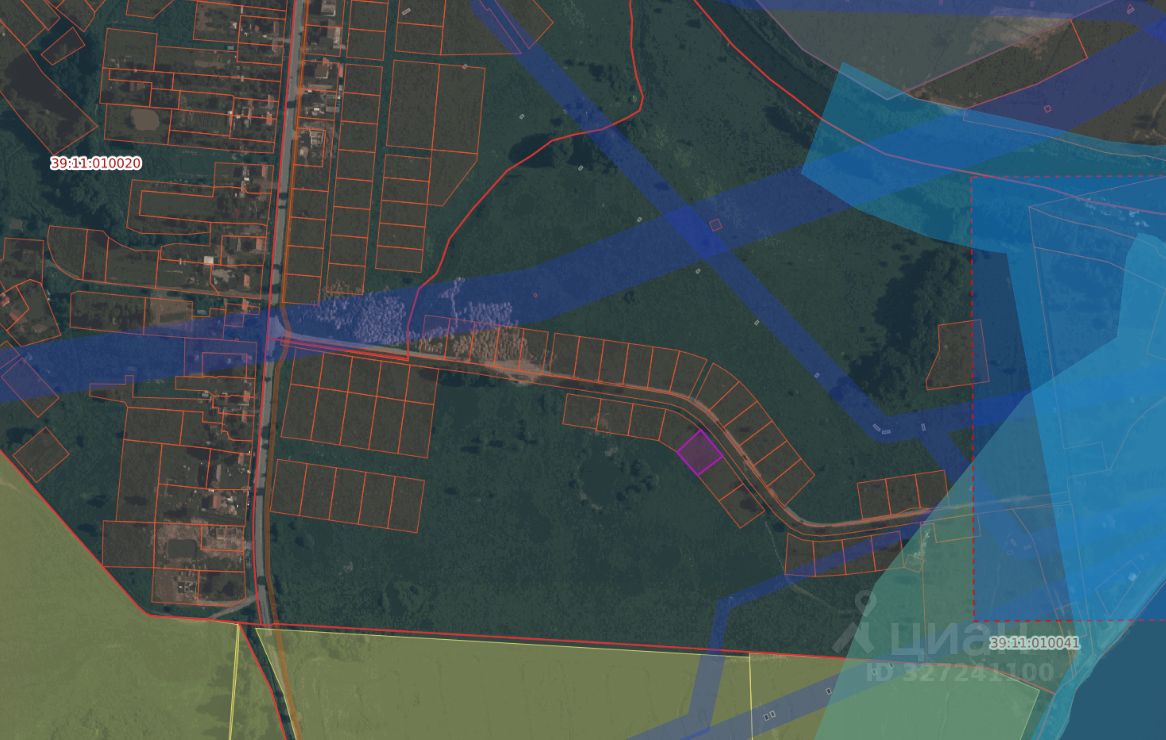The height and width of the screenshot is (740, 1166).
Task: Click the cadastral label 39:11:010041
Action: tap(1034, 643)
